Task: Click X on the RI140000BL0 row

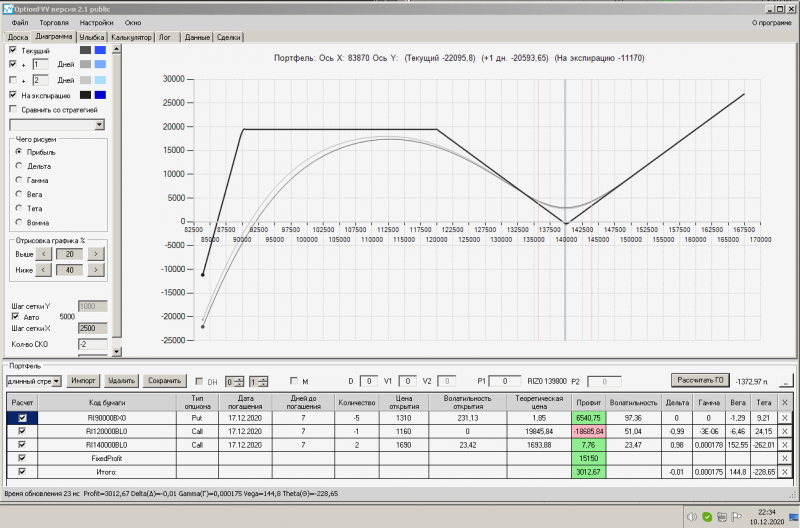Action: pos(785,445)
